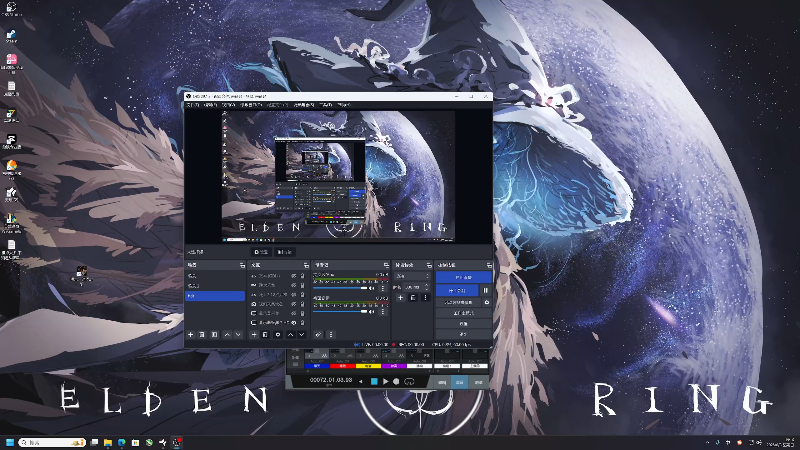Toggle the lock on the last source
This screenshot has width=800, height=450.
pyautogui.click(x=303, y=322)
